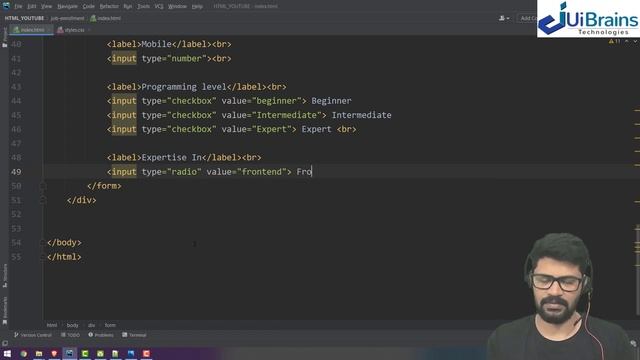
Task: Click the application logo in title bar
Action: pos(6,6)
